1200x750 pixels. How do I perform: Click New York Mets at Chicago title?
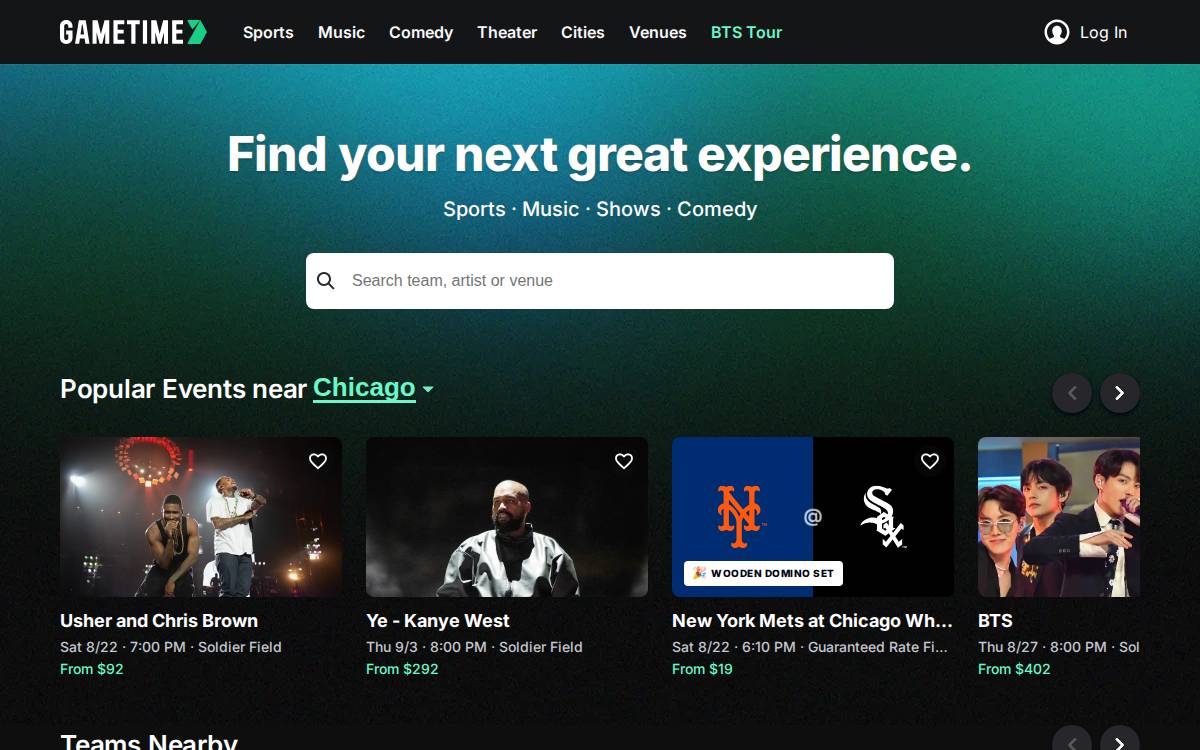(812, 621)
